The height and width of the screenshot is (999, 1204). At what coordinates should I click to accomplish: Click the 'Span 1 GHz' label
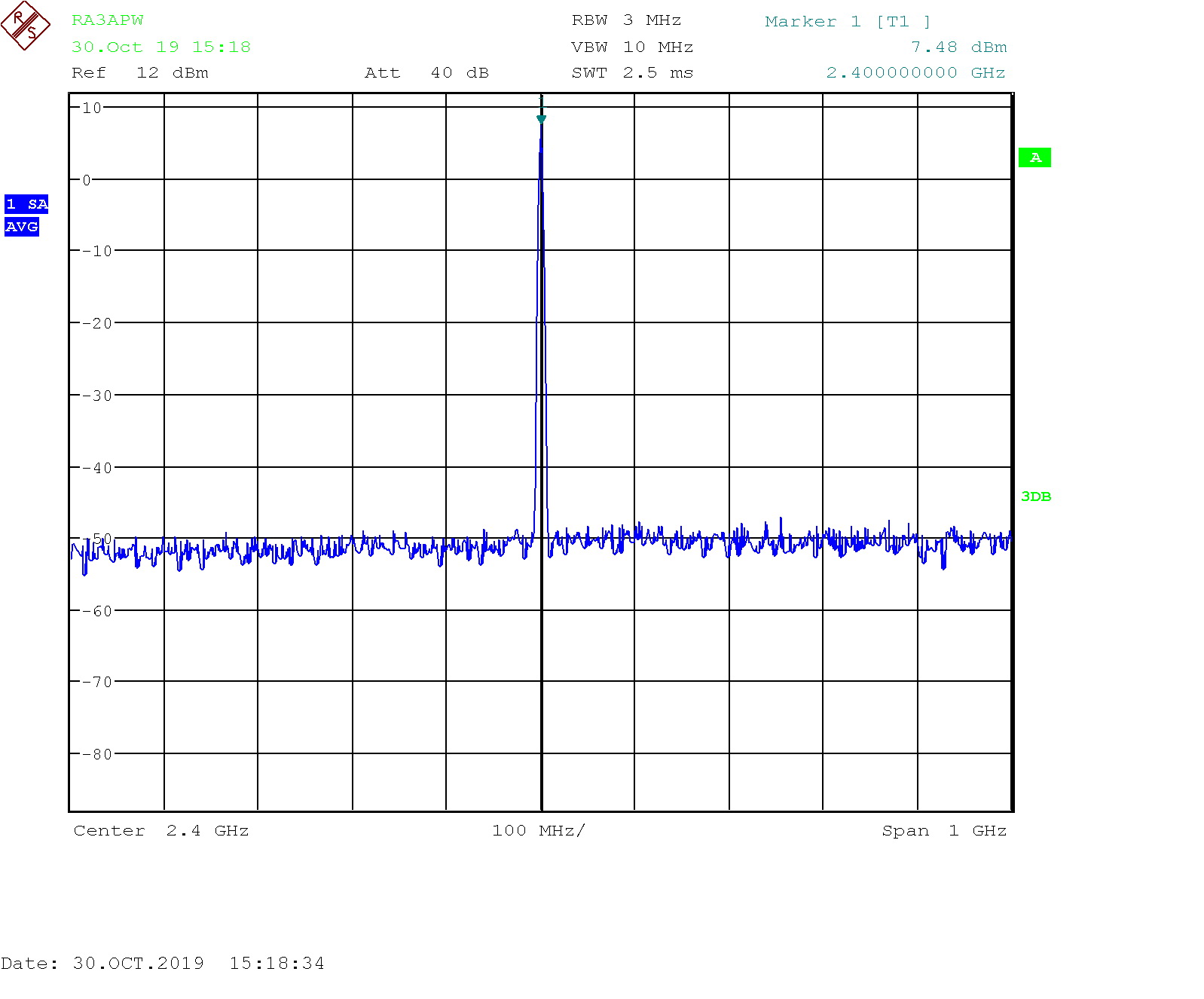(x=945, y=830)
